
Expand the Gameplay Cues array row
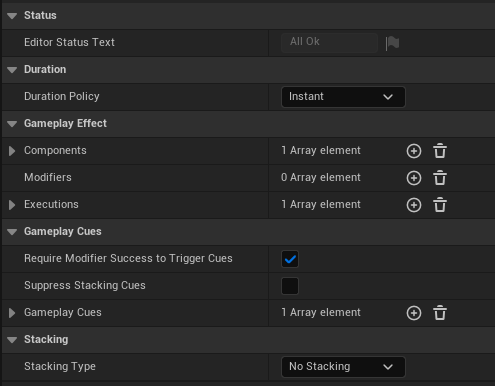[12, 313]
